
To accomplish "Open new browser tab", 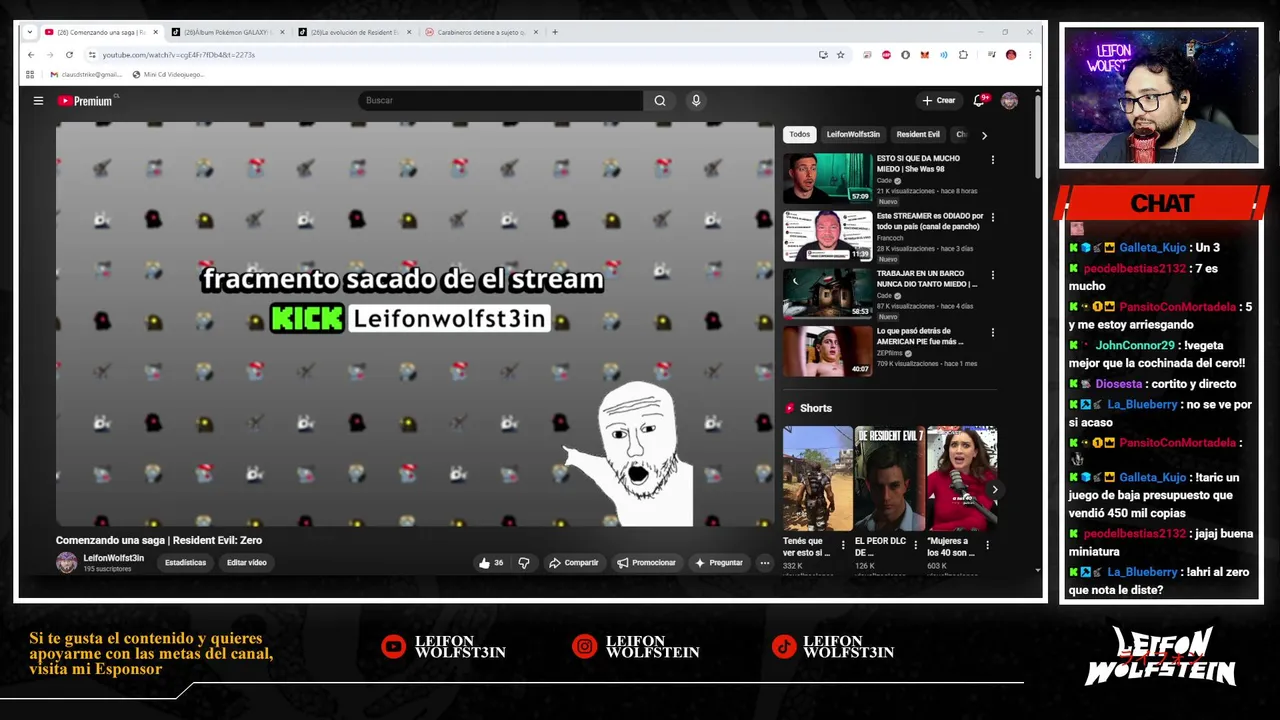I will click(555, 32).
